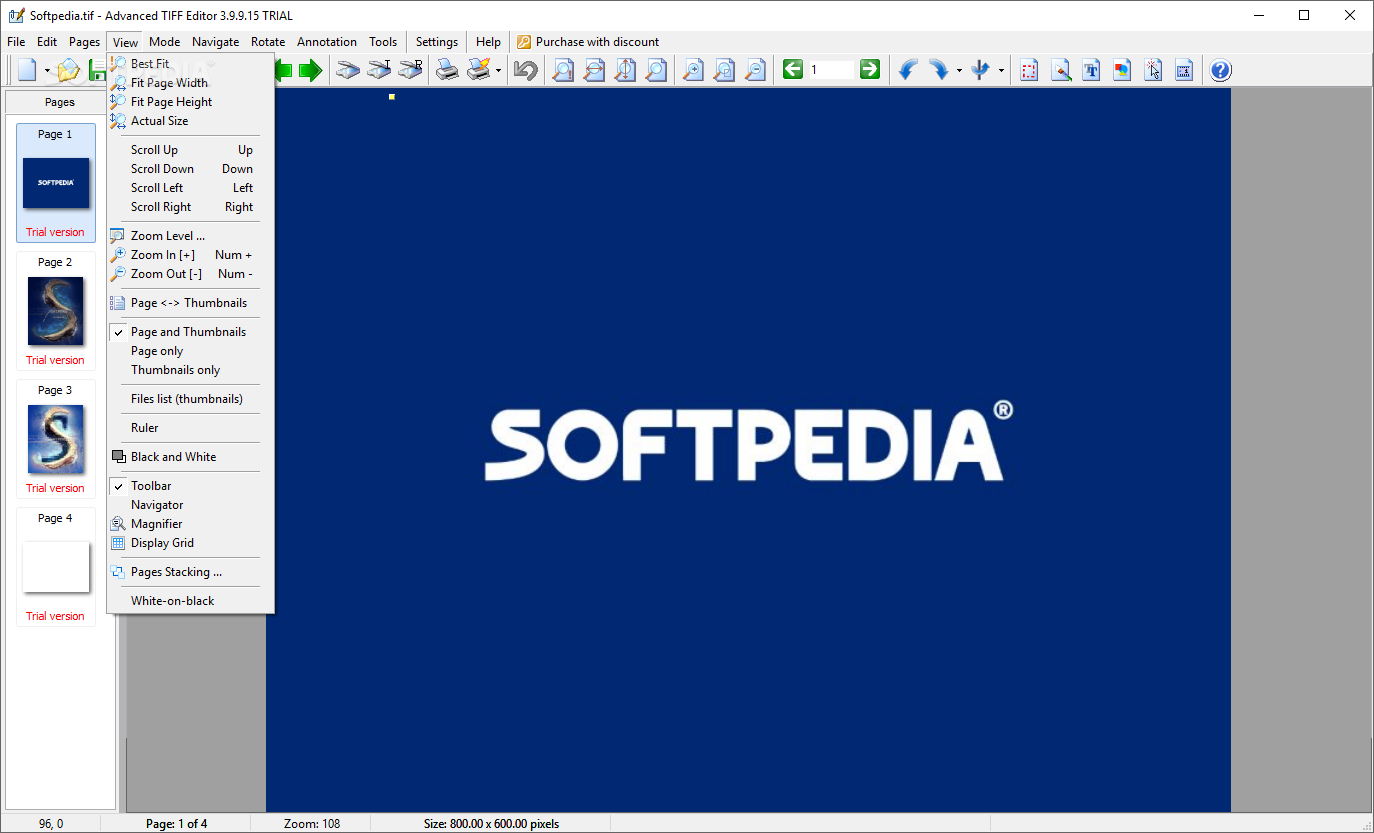The width and height of the screenshot is (1374, 833).
Task: Click the plain scanner icon in toolbar
Action: pos(347,70)
